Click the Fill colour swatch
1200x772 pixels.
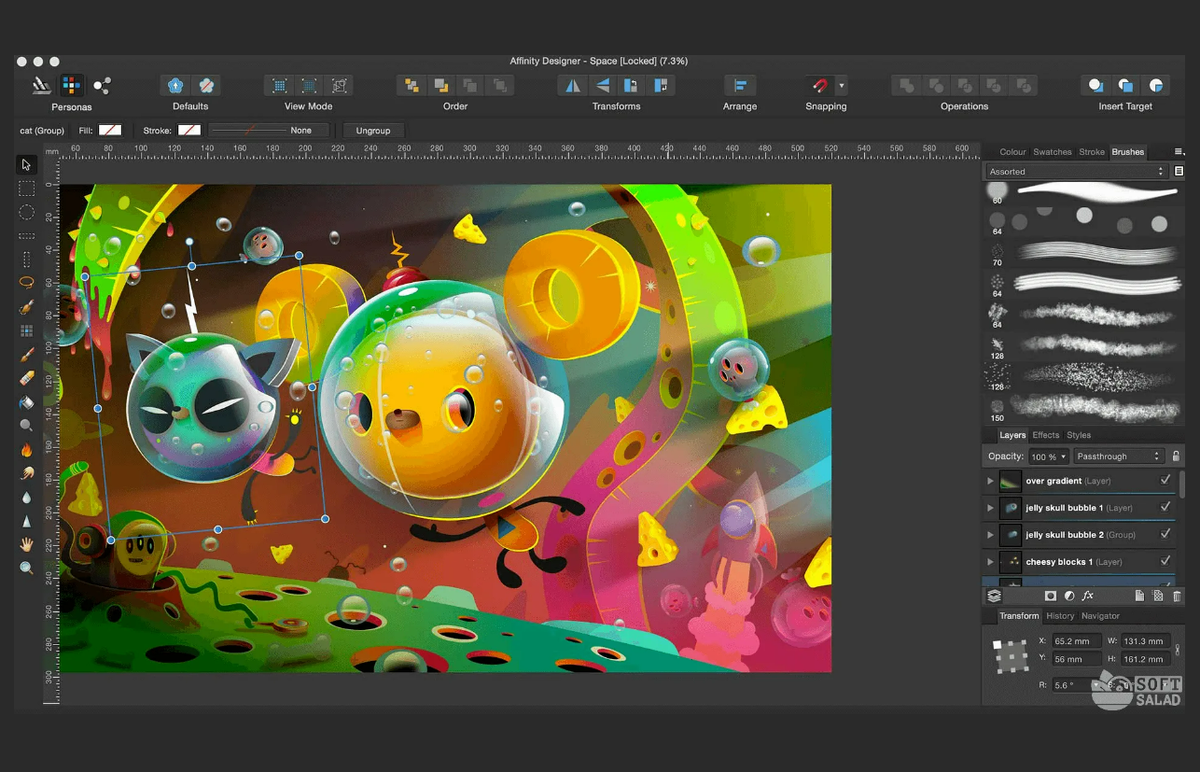point(110,130)
